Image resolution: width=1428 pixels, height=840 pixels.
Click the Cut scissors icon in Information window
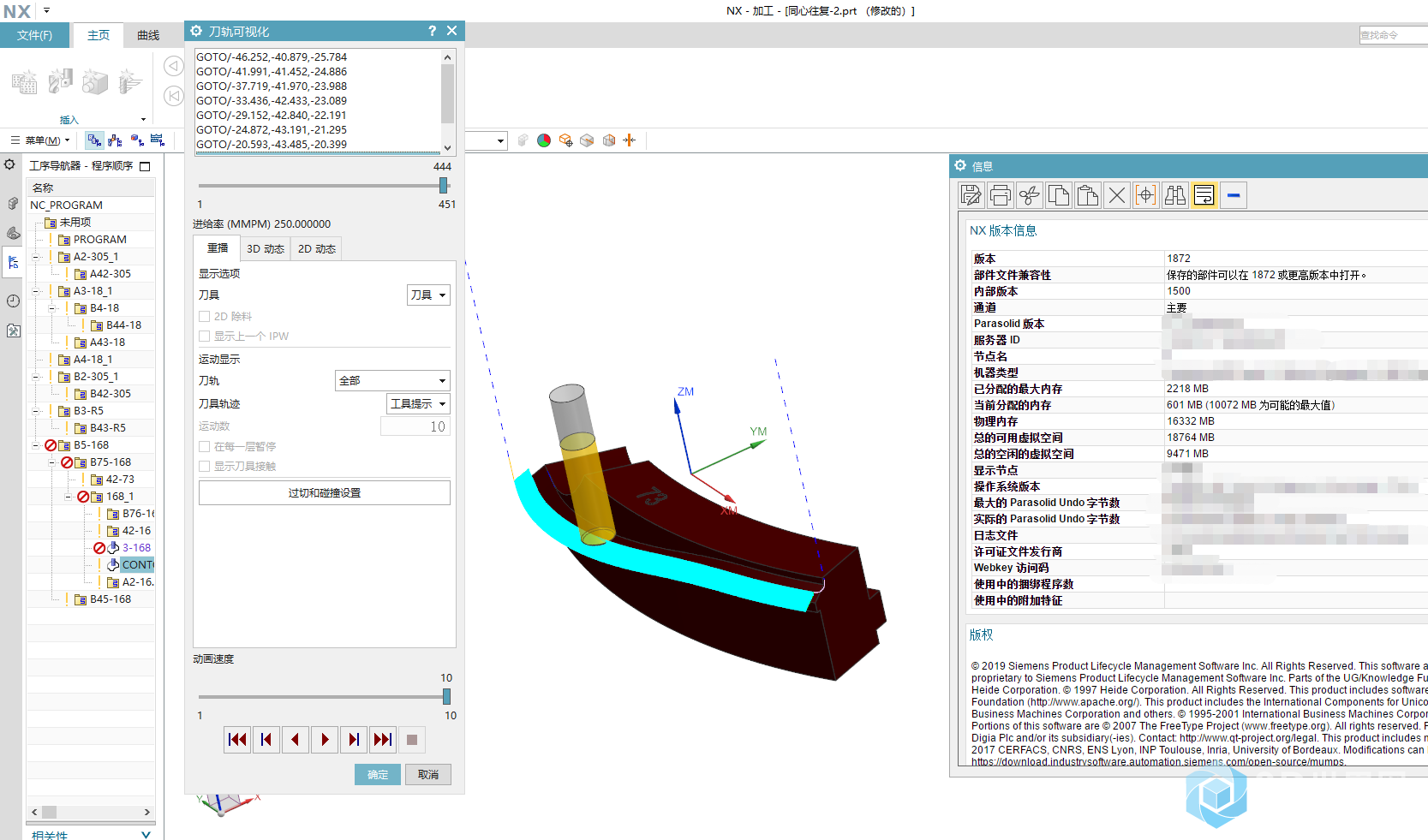tap(1030, 195)
